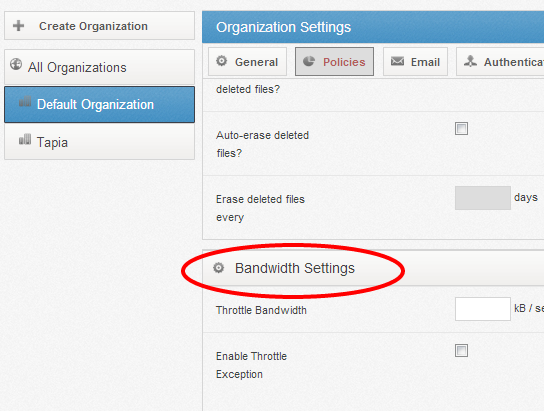Select the Policies tab

point(334,62)
